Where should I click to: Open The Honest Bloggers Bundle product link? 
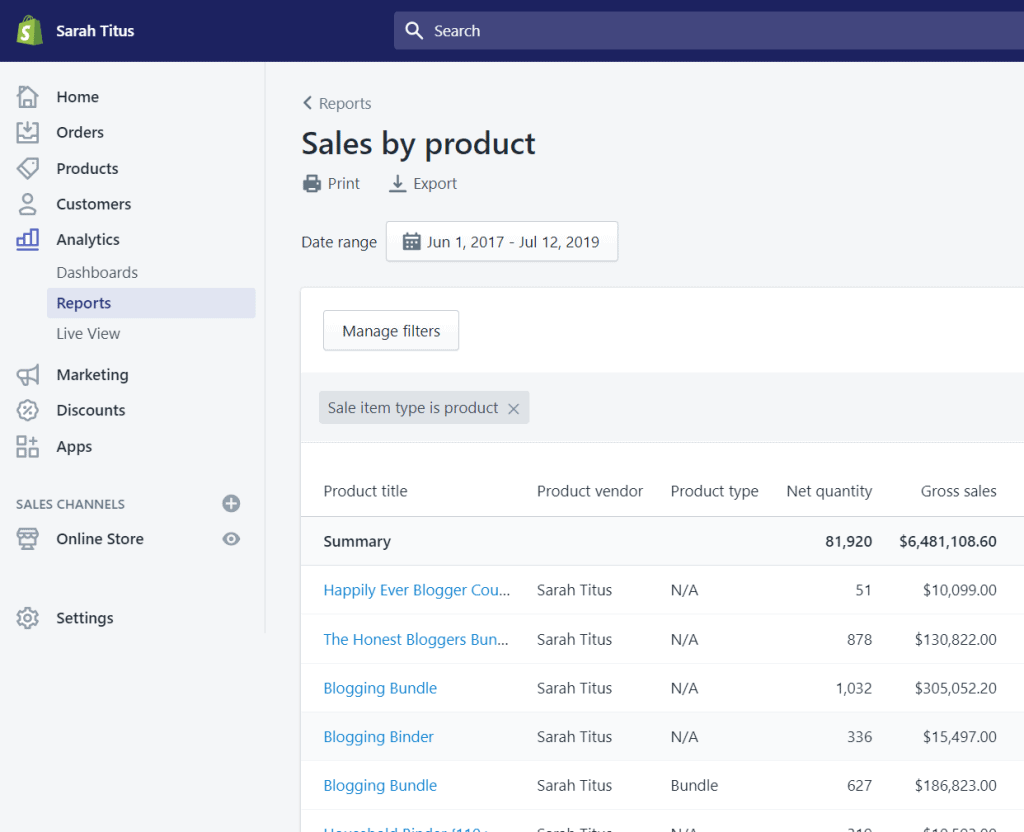[x=415, y=639]
